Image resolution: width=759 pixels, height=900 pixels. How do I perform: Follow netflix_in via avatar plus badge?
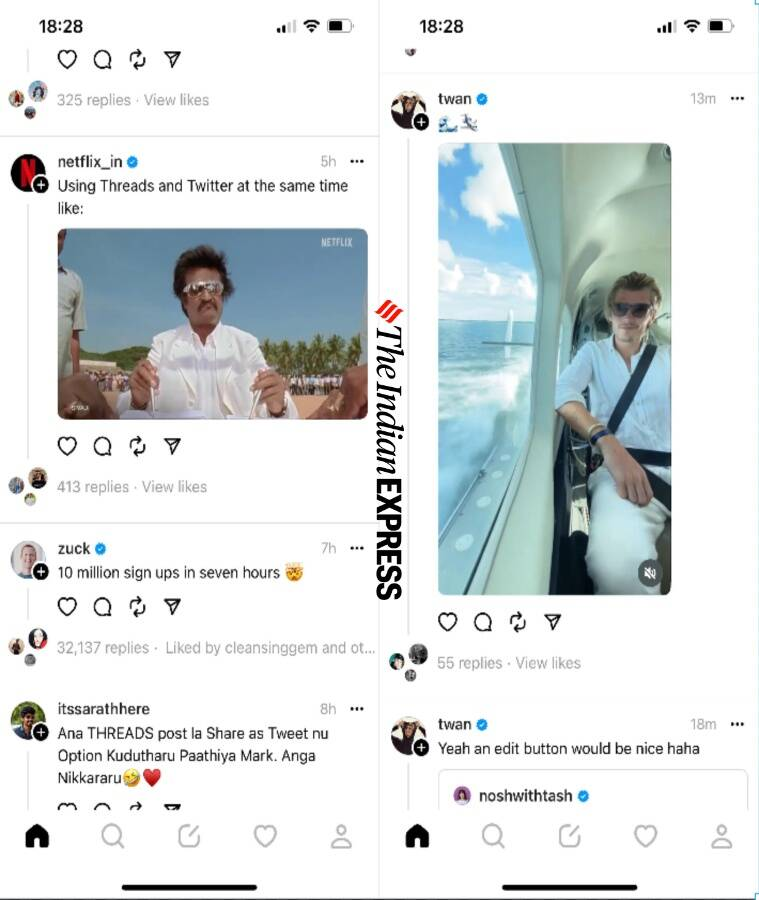[41, 185]
